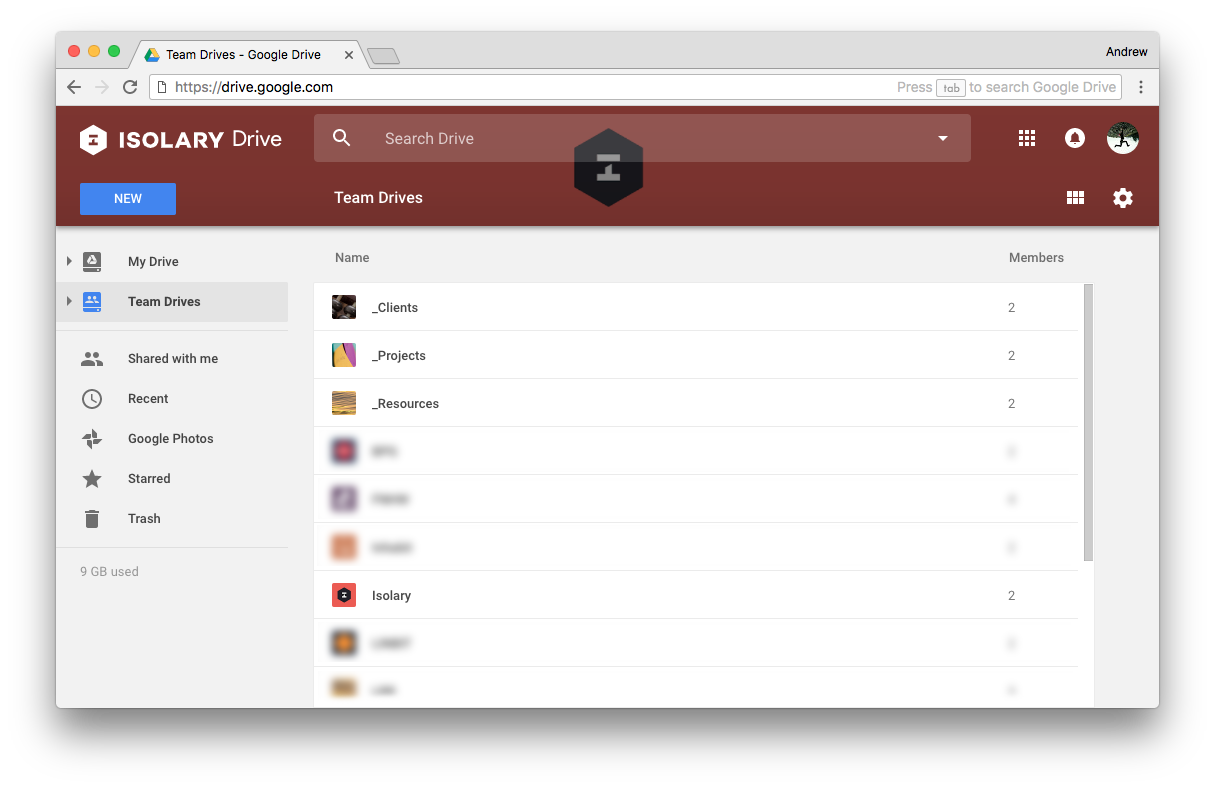
Task: Reload the page
Action: pos(130,87)
